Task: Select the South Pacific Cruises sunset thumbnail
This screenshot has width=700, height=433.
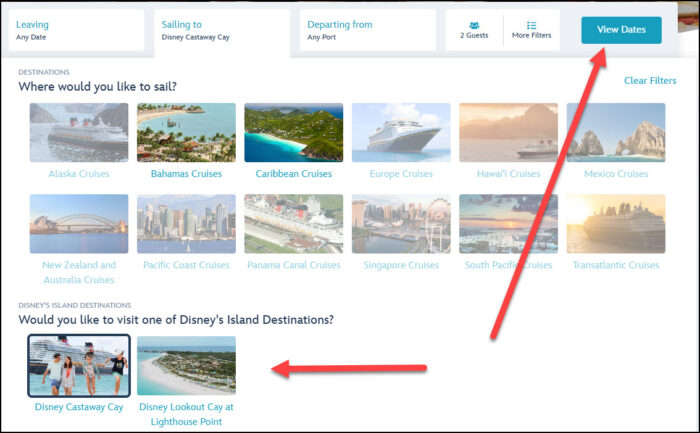Action: [x=508, y=224]
